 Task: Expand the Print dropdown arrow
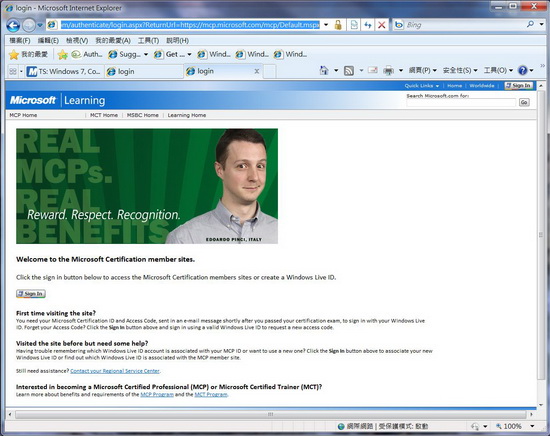[401, 71]
